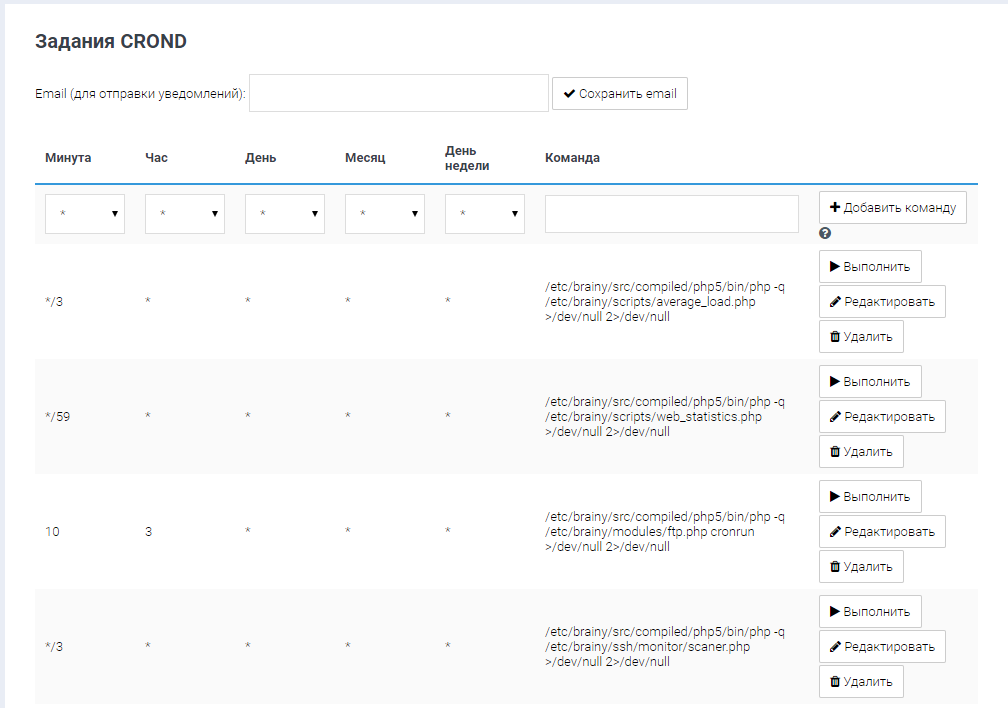Edit the average_load.php cron entry
The image size is (1008, 708).
point(882,302)
